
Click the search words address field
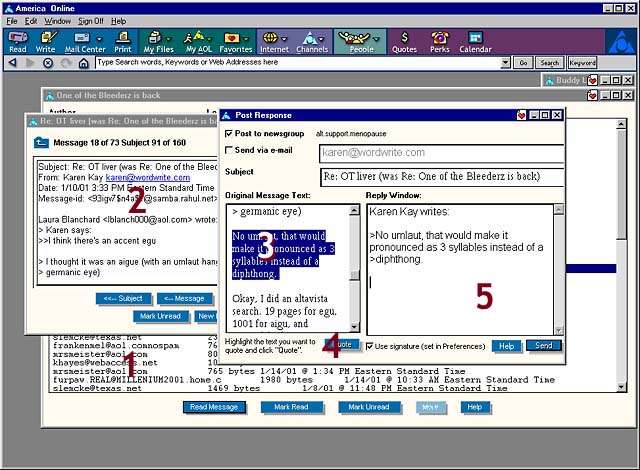298,62
